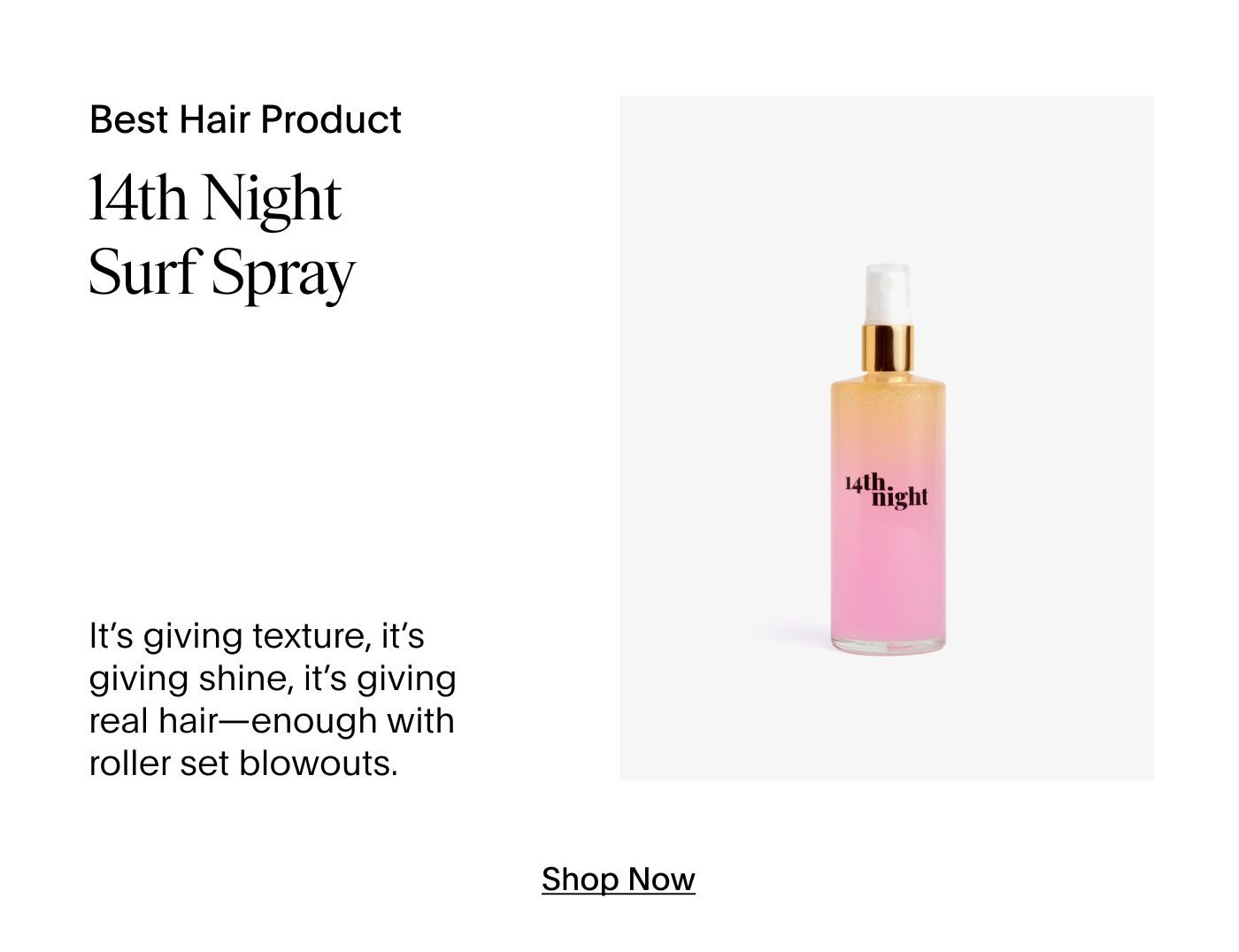The width and height of the screenshot is (1239, 952).
Task: Click the "roller set blowouts." text line
Action: tap(243, 764)
